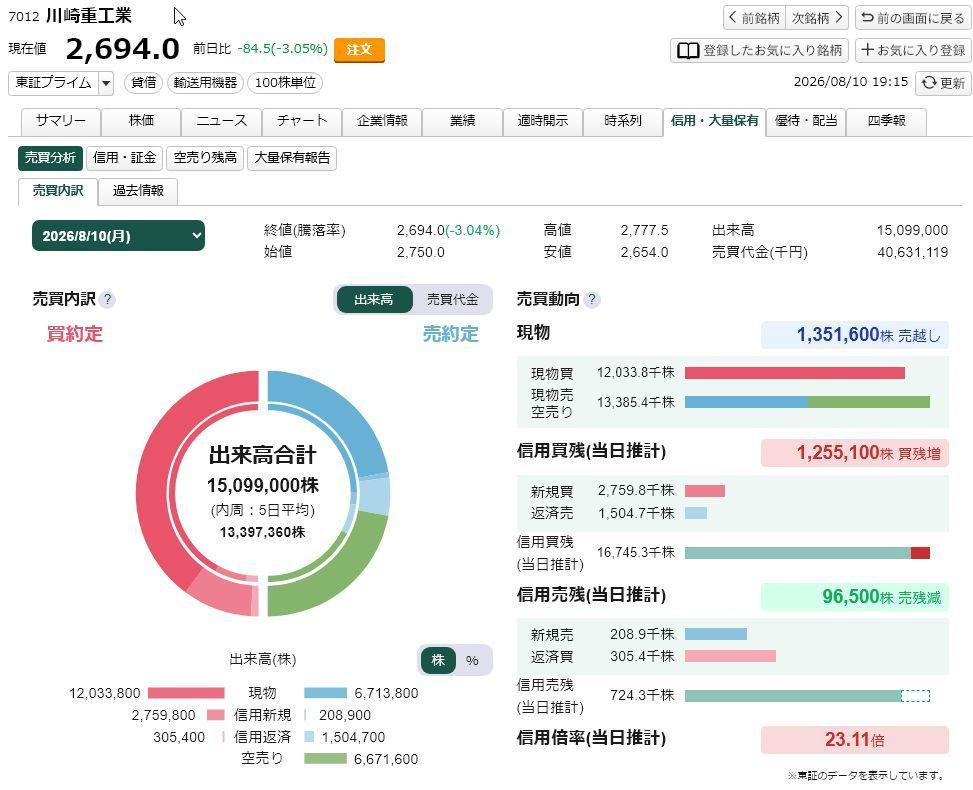Click the 現物 red legend swatch 12,033,800

click(x=186, y=693)
